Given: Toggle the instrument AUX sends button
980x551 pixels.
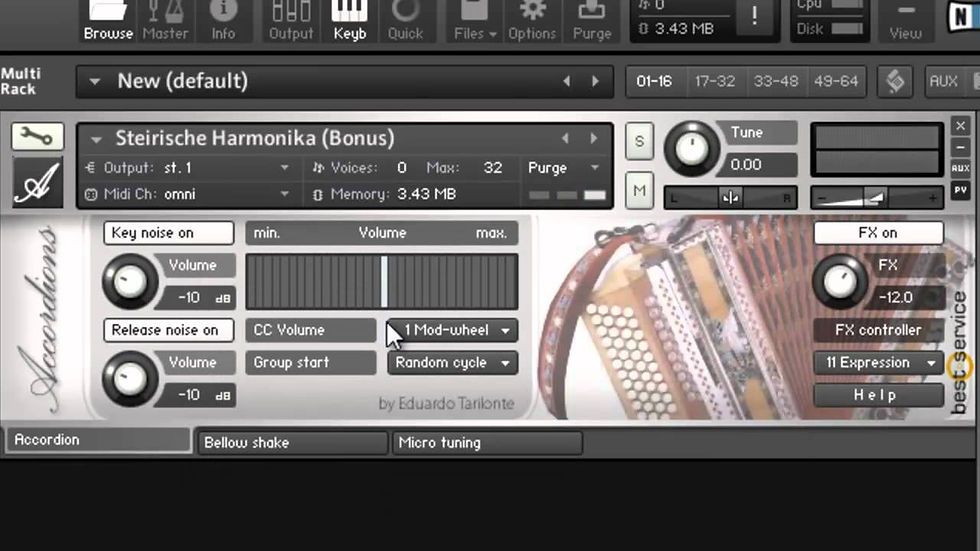Looking at the screenshot, I should pyautogui.click(x=961, y=169).
